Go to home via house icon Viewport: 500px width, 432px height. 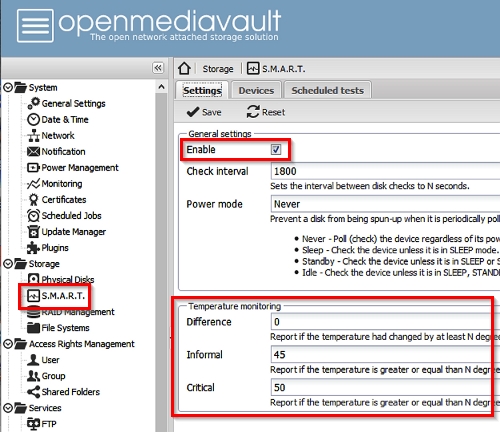184,68
